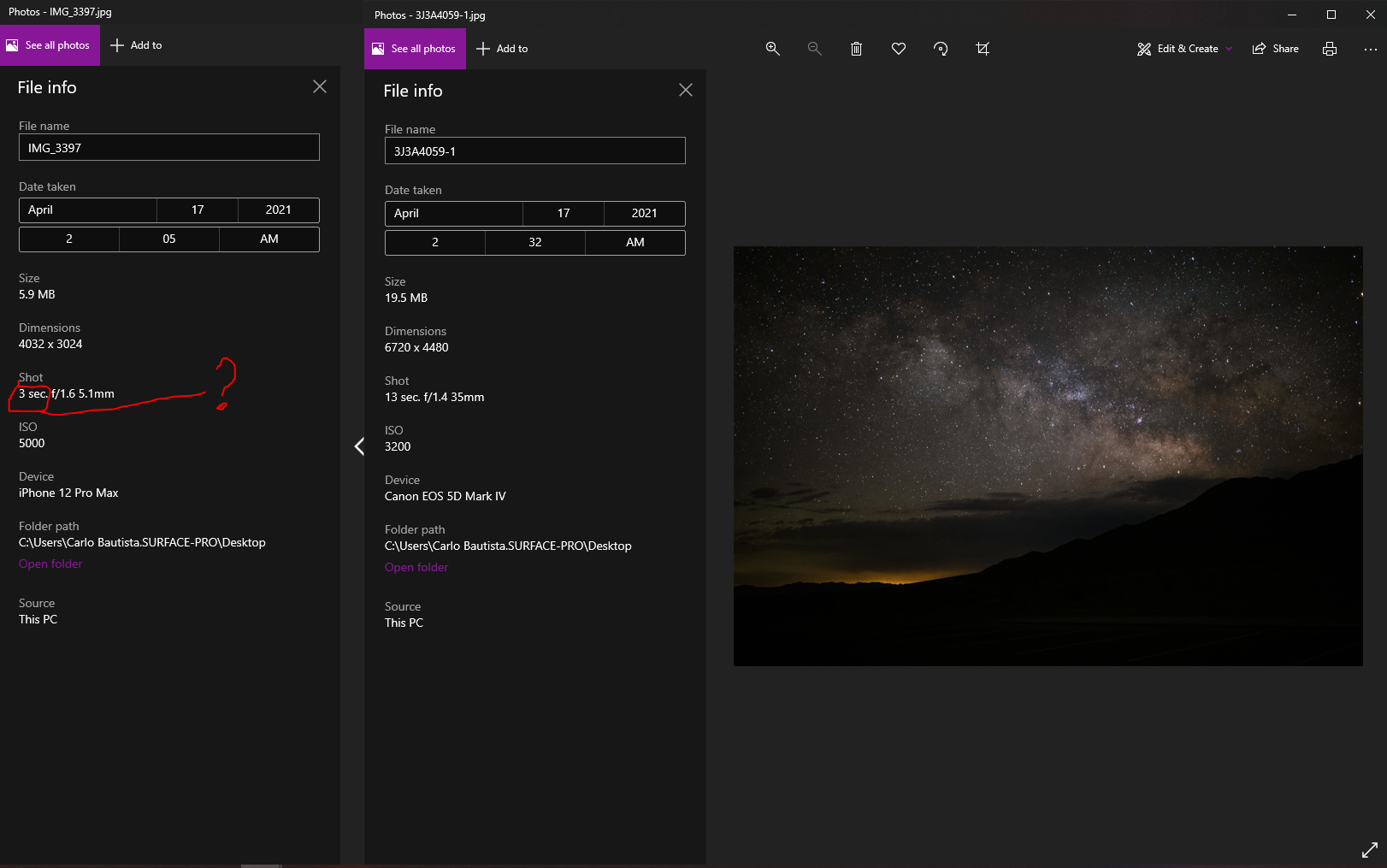Click See all photos in right window
Screen dimensions: 1387x868
[x=415, y=49]
